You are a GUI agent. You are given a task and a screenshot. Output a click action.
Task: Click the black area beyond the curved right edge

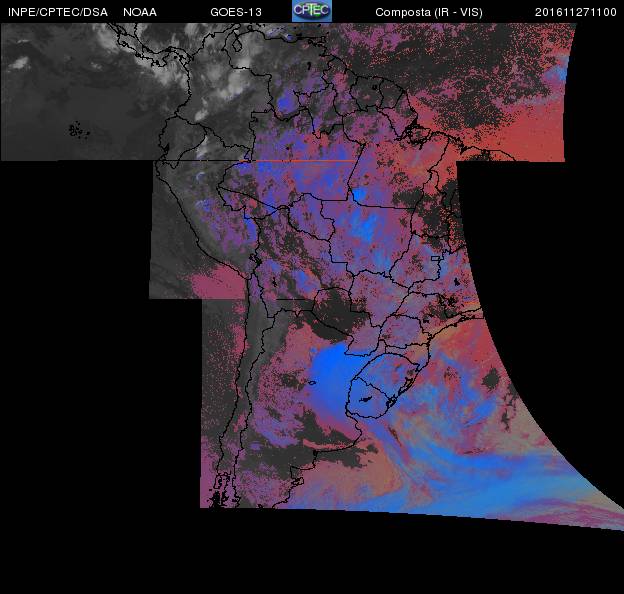(x=560, y=300)
